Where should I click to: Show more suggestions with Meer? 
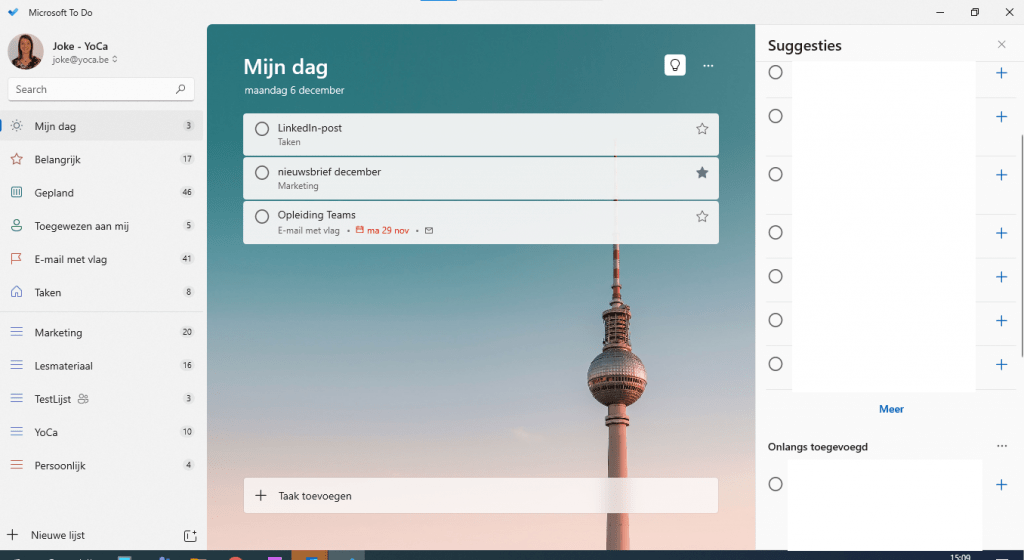coord(891,409)
